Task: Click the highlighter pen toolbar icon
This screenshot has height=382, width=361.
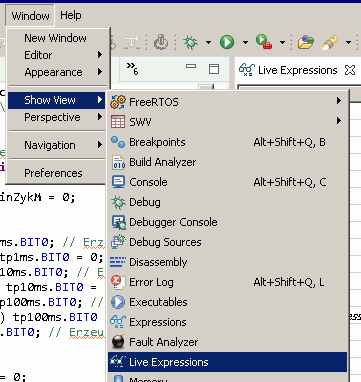Action: tap(330, 42)
